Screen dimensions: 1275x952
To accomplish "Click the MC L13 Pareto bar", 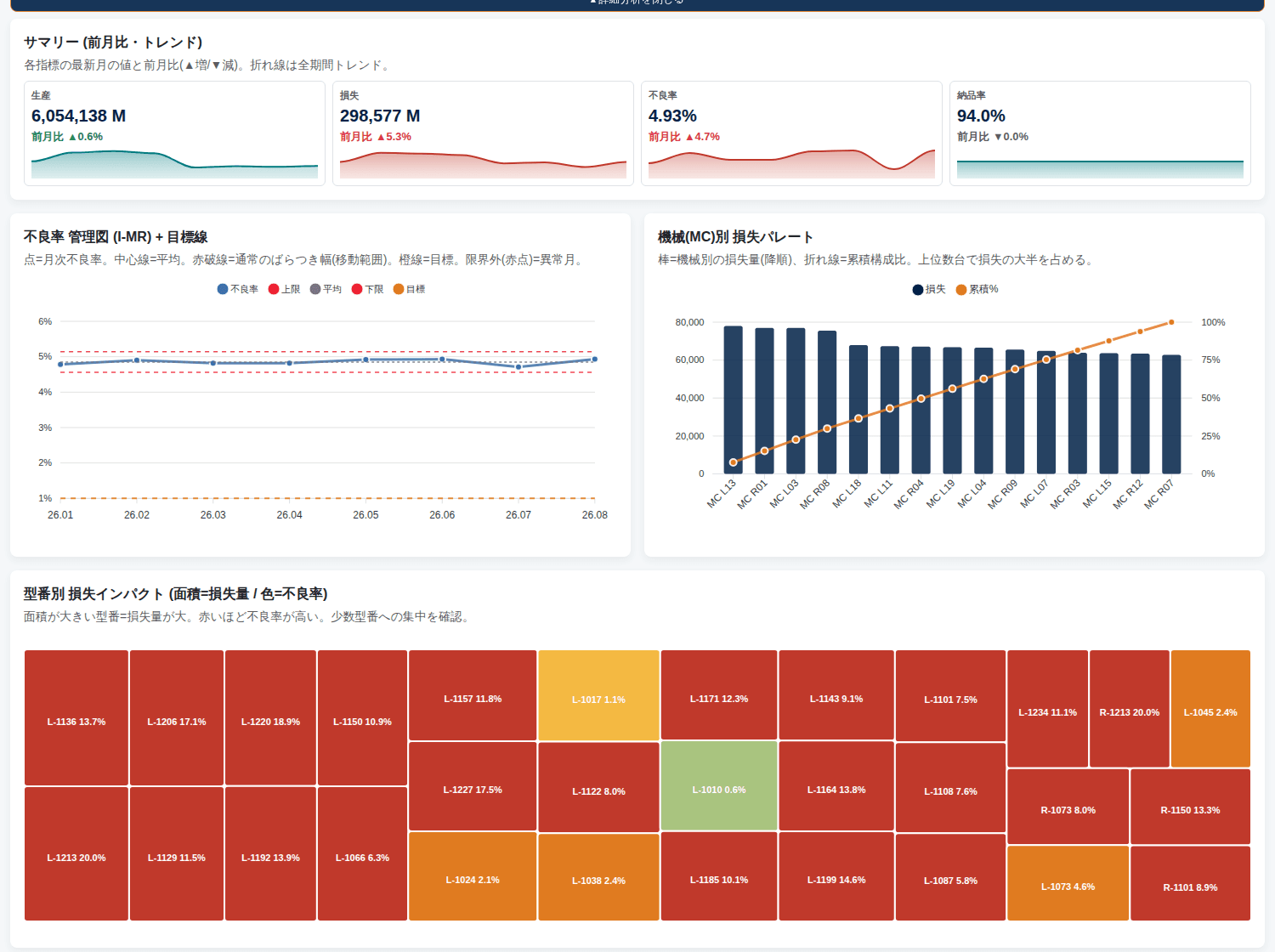I will [733, 399].
